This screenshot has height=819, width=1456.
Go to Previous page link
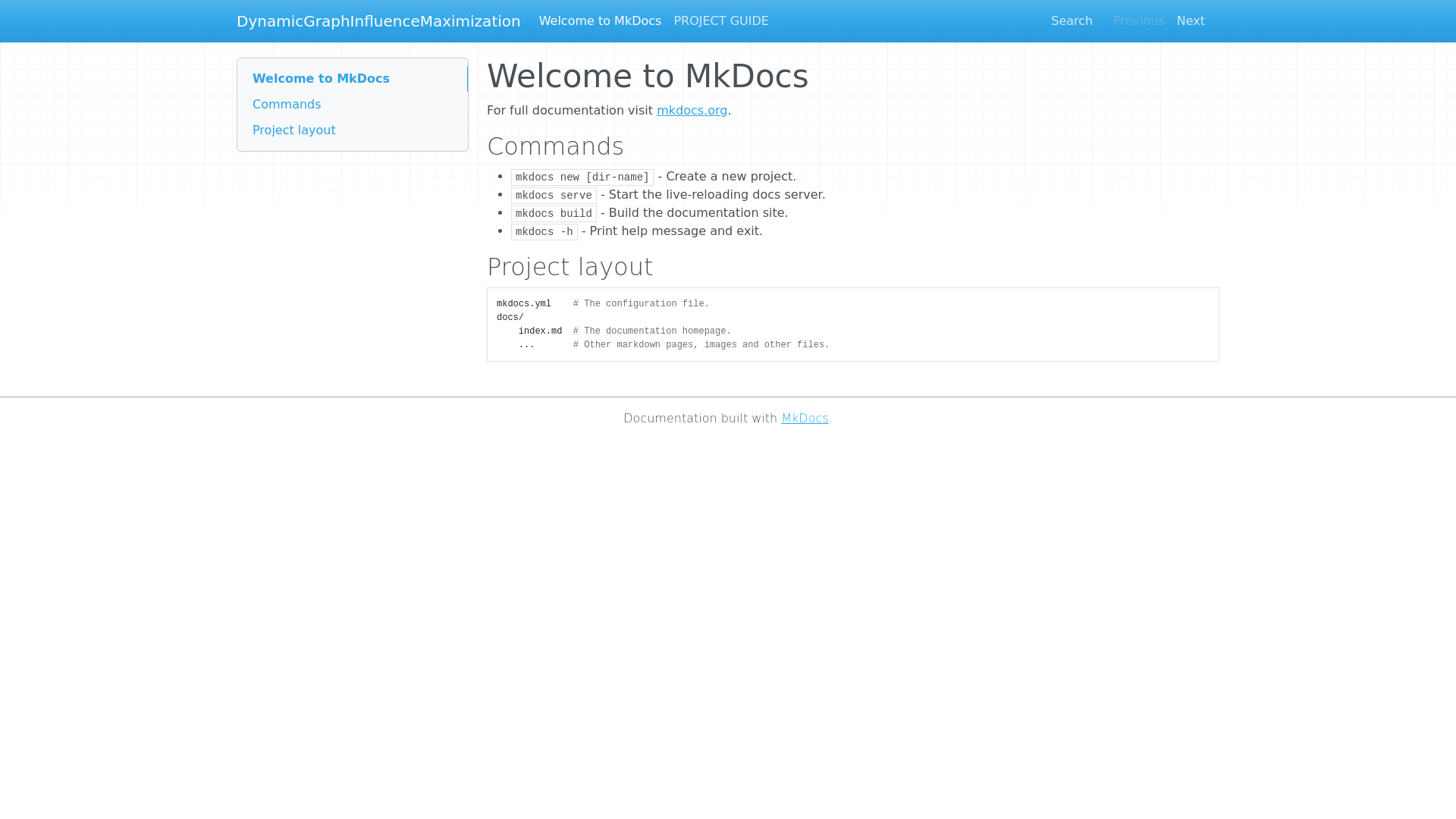tap(1138, 21)
